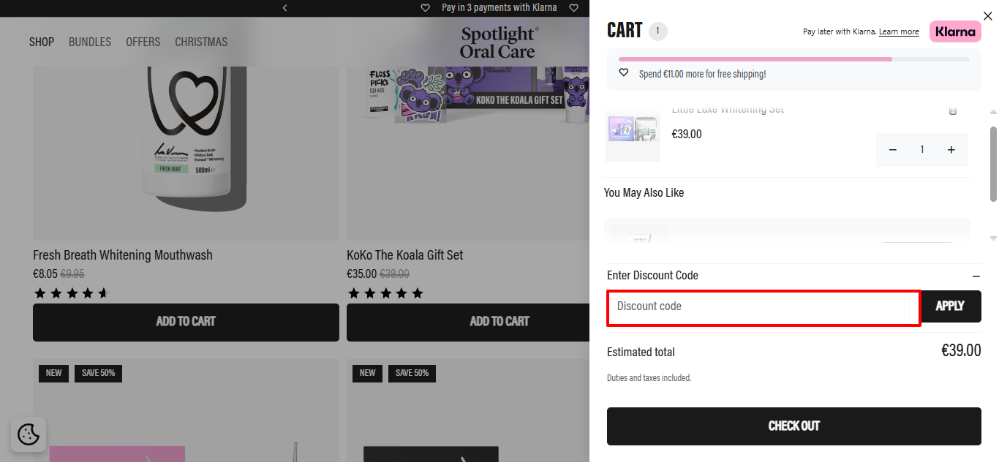
Task: Open the SHOP menu
Action: [41, 42]
